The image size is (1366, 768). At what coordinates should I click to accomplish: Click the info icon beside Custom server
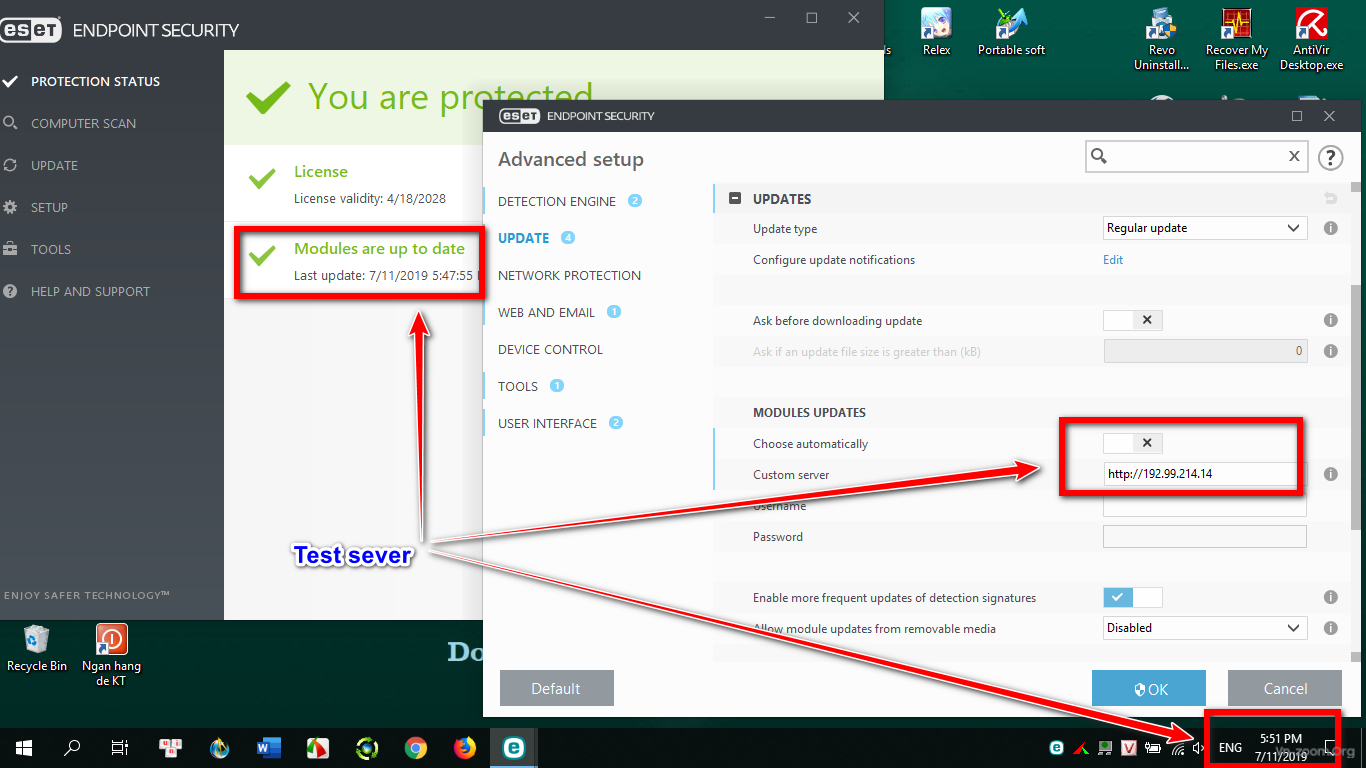tap(1331, 474)
